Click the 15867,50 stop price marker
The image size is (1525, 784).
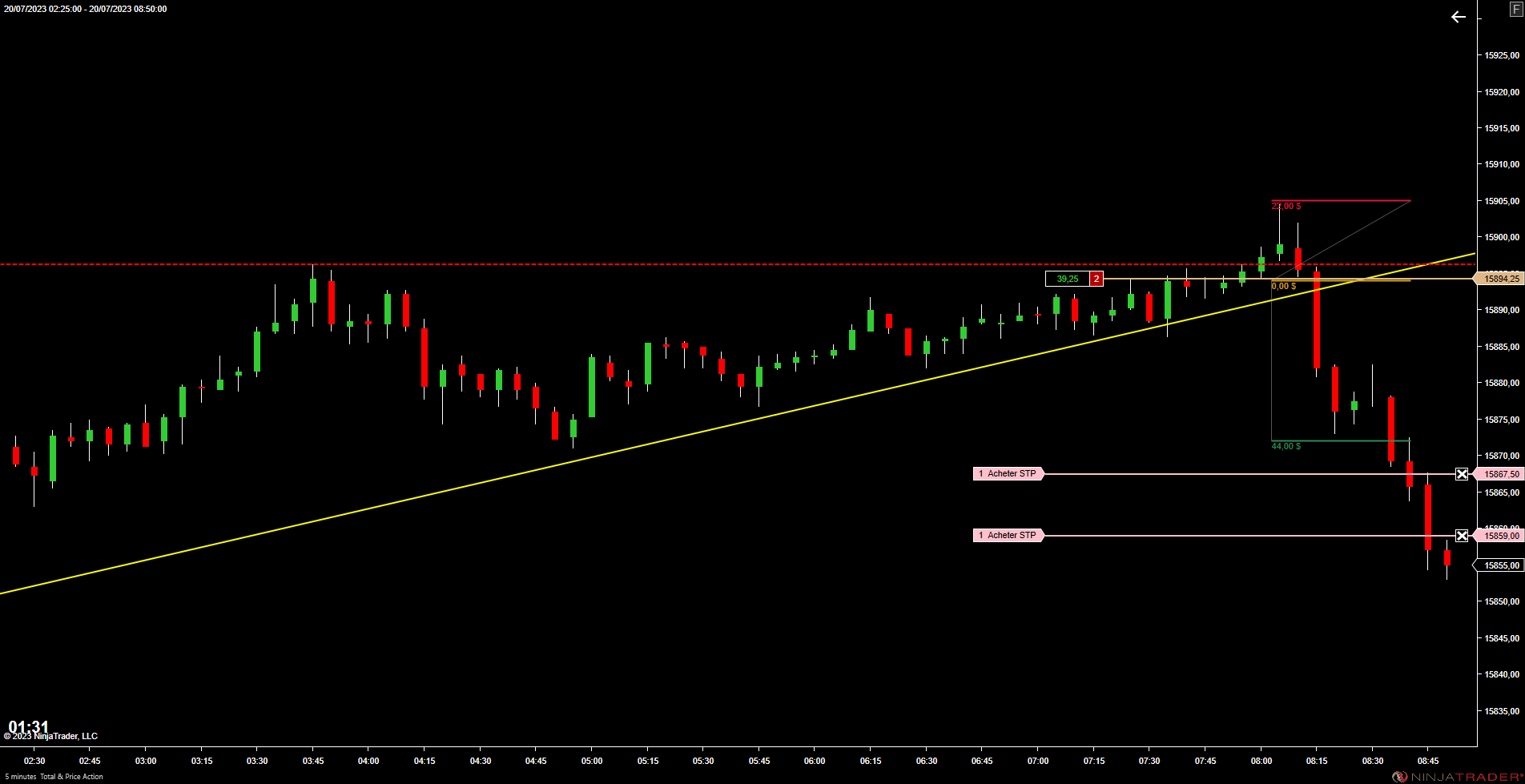click(x=1500, y=474)
